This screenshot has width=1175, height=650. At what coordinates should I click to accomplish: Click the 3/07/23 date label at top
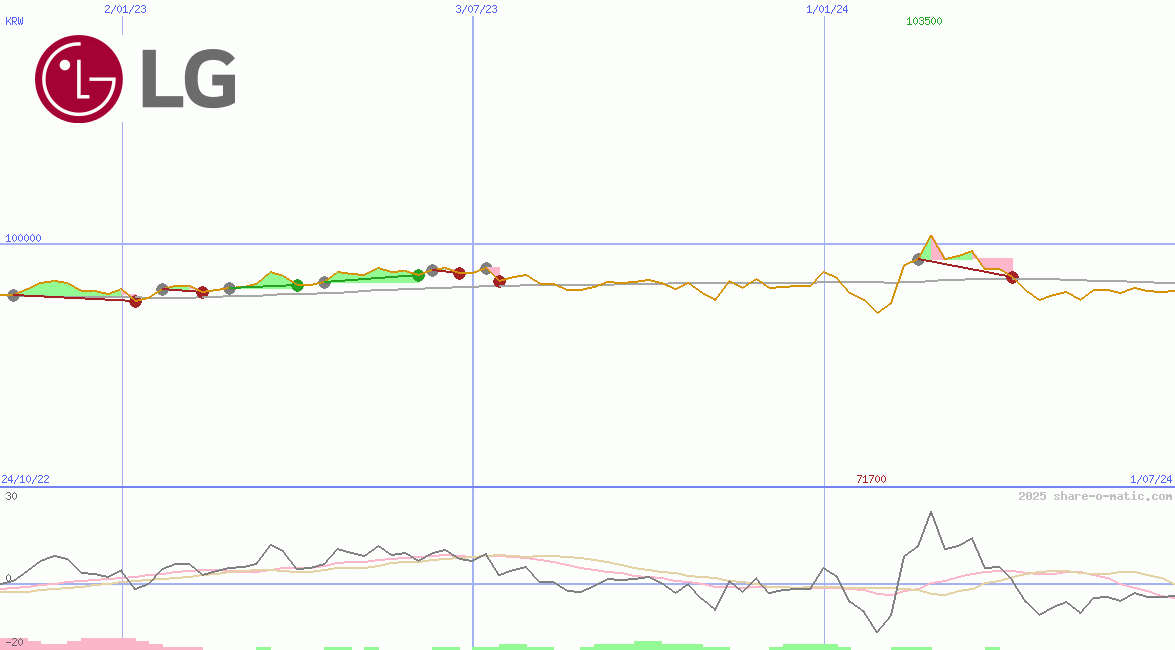click(x=476, y=9)
